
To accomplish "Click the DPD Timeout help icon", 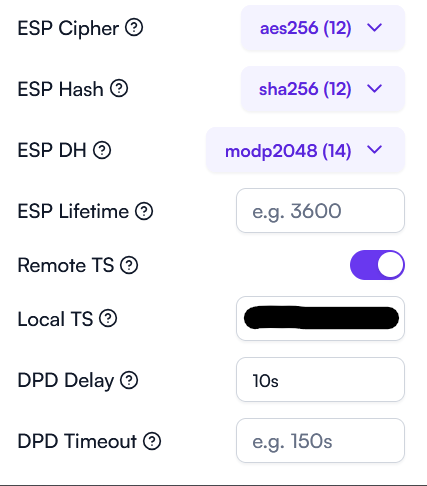I will click(152, 441).
